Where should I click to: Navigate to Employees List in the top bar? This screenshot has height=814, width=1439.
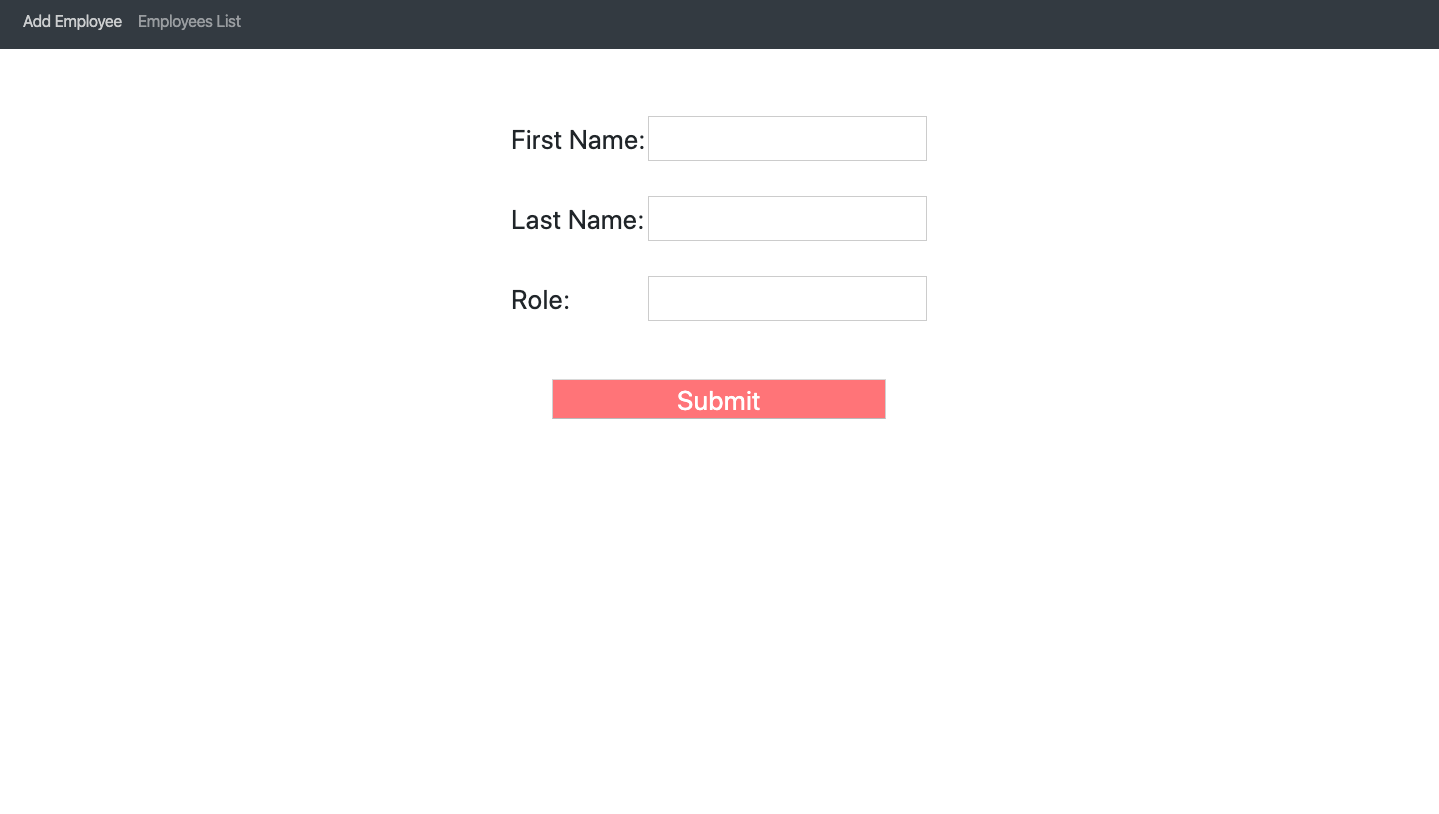189,21
